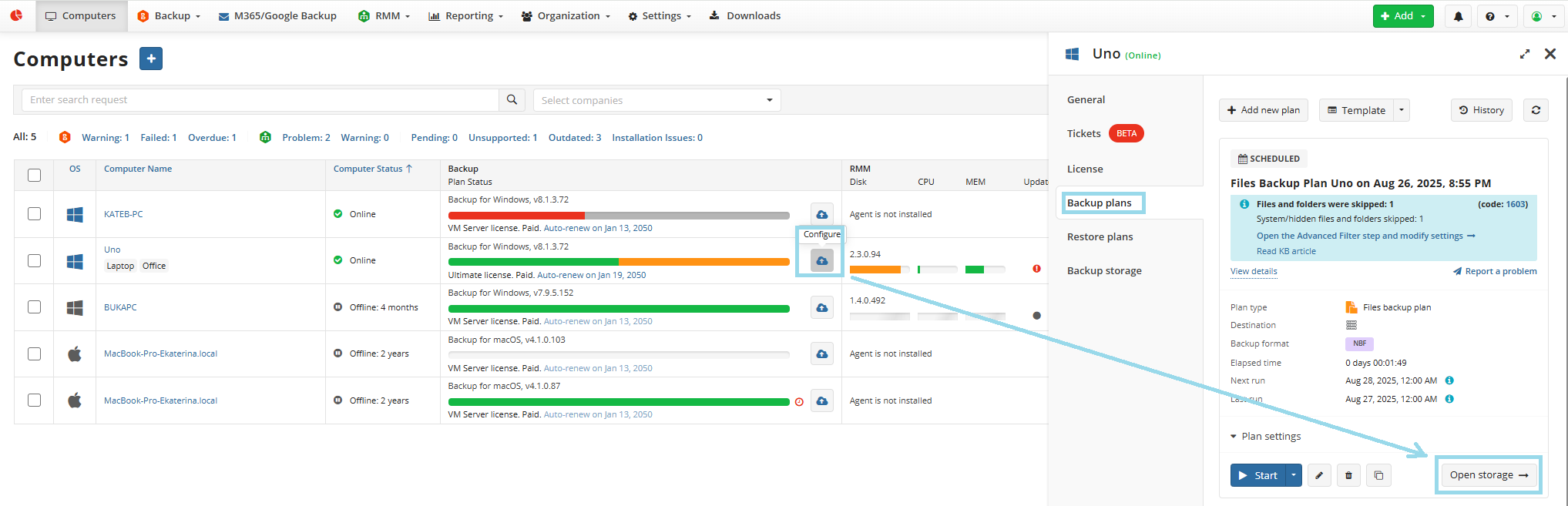Click red overdue icon in macOS v4.1.0.87 row
Image resolution: width=1568 pixels, height=506 pixels.
799,402
